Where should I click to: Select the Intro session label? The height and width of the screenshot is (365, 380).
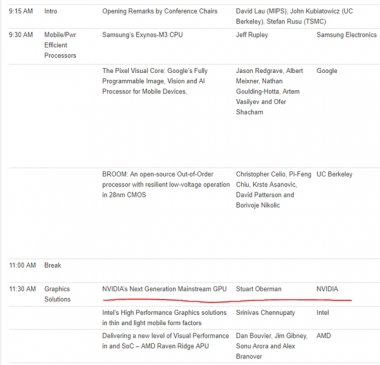coord(51,11)
